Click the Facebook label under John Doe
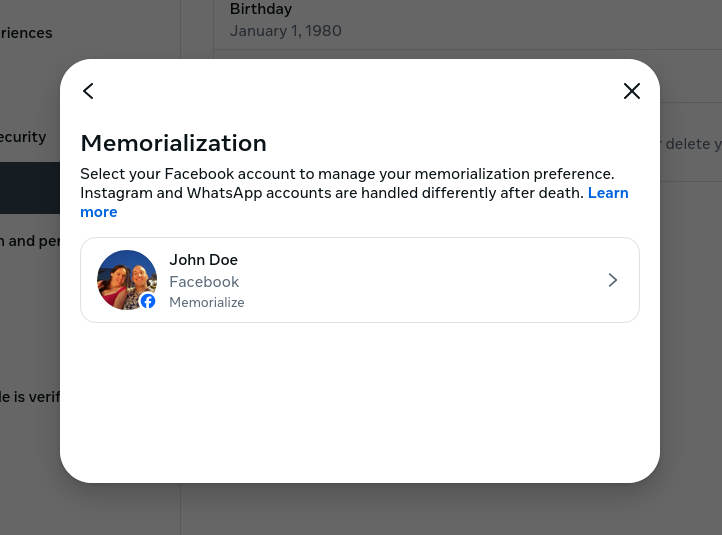Image resolution: width=722 pixels, height=535 pixels. coord(204,282)
